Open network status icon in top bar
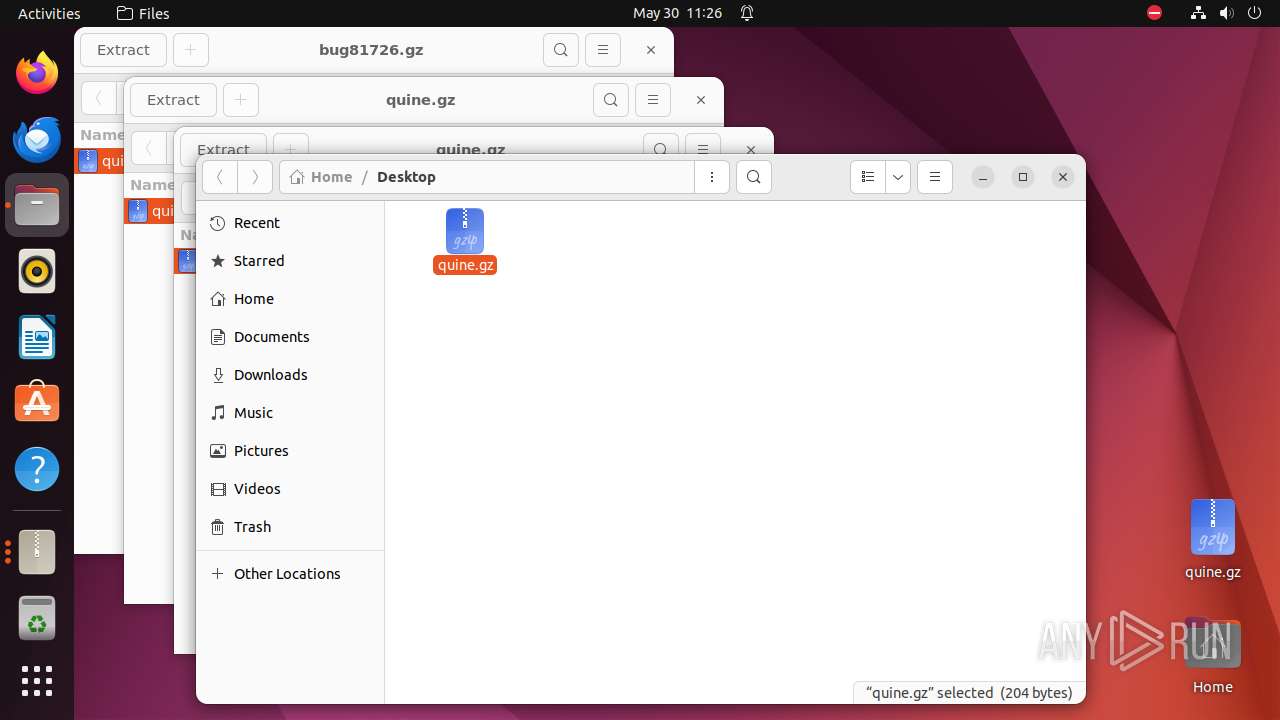 pos(1198,13)
